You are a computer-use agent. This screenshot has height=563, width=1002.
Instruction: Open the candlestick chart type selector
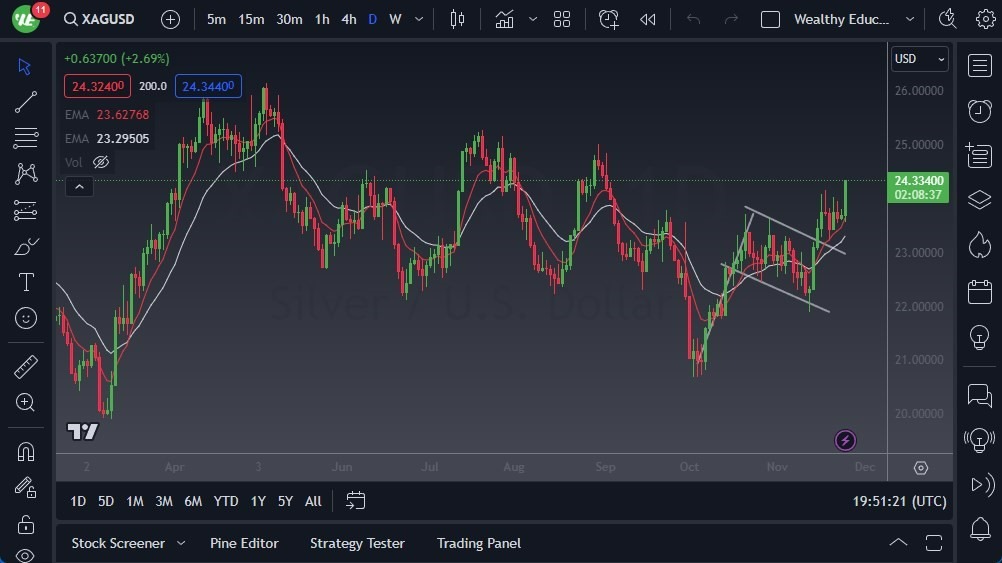[458, 19]
